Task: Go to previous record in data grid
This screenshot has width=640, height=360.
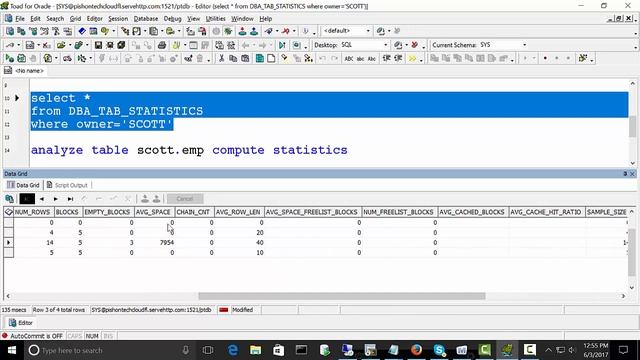Action: click(x=41, y=199)
